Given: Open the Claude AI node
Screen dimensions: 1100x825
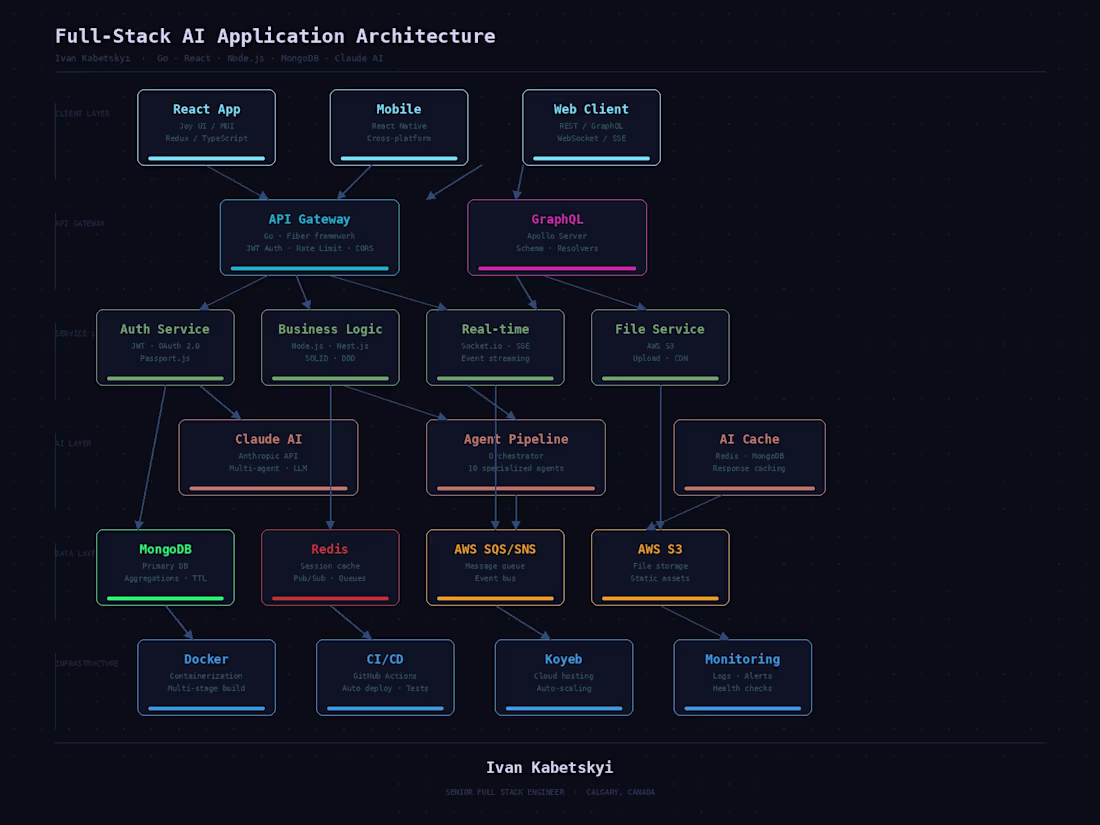Looking at the screenshot, I should (268, 456).
